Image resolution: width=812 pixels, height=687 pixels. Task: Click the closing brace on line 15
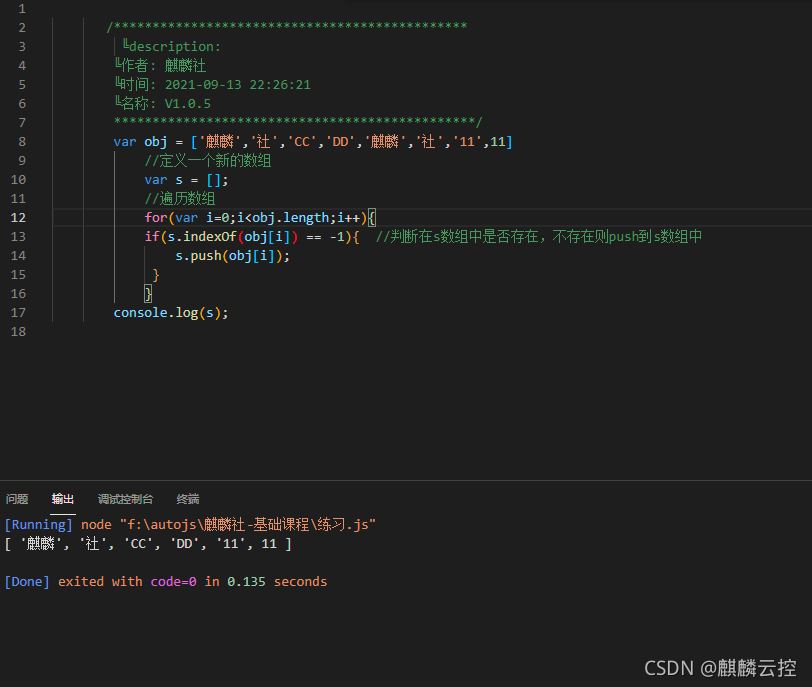click(x=156, y=275)
